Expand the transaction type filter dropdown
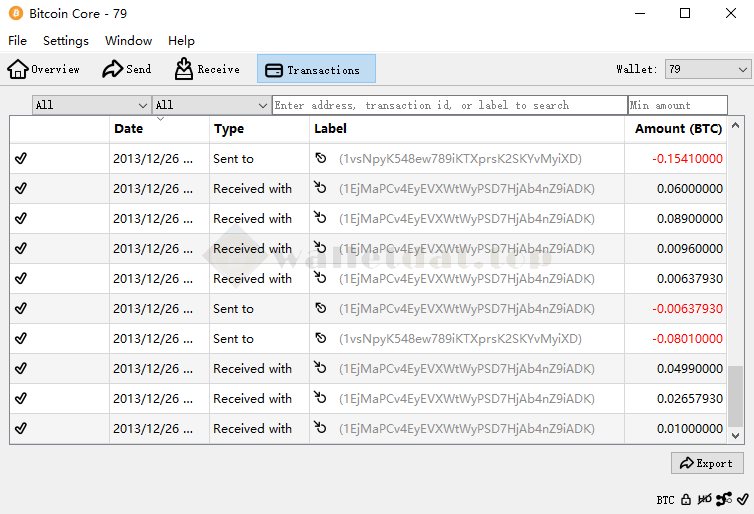The height and width of the screenshot is (514, 754). click(x=211, y=105)
